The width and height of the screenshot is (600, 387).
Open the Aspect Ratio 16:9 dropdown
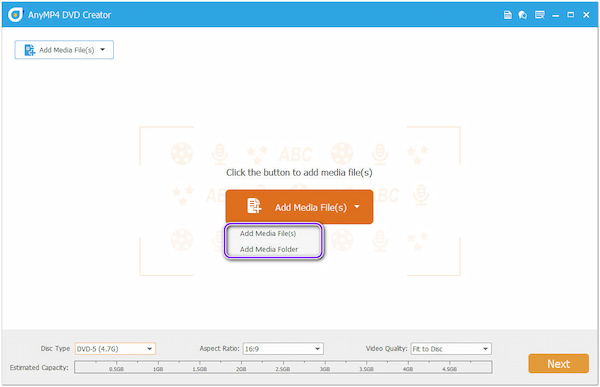tap(283, 349)
